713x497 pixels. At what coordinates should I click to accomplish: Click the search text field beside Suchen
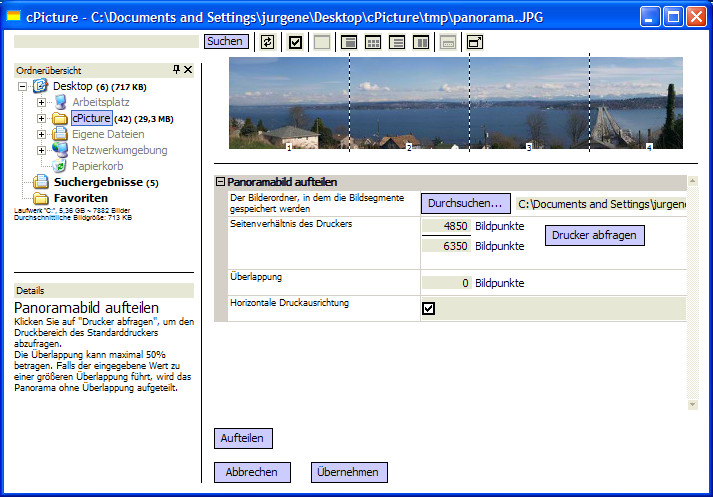pos(107,42)
